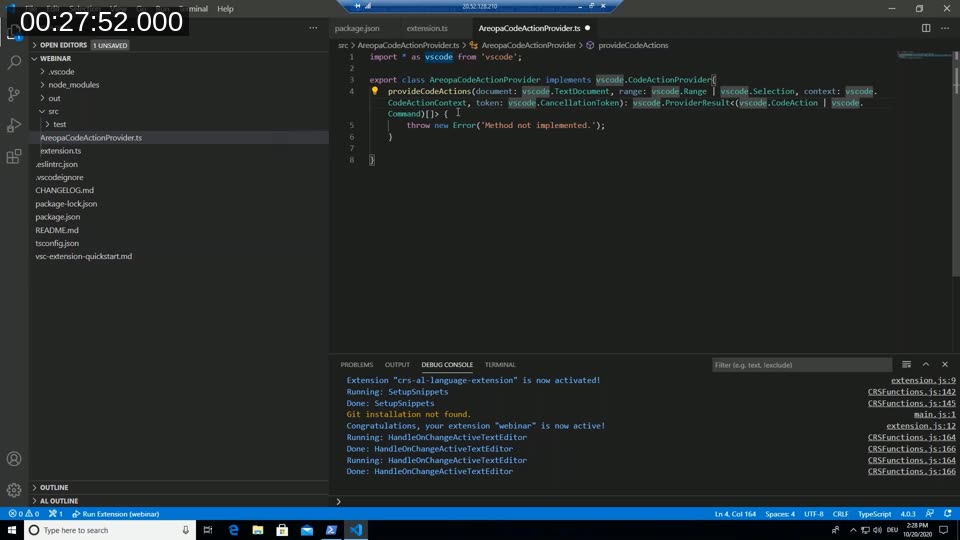The image size is (960, 540).
Task: Split the editor to the right
Action: 926,28
